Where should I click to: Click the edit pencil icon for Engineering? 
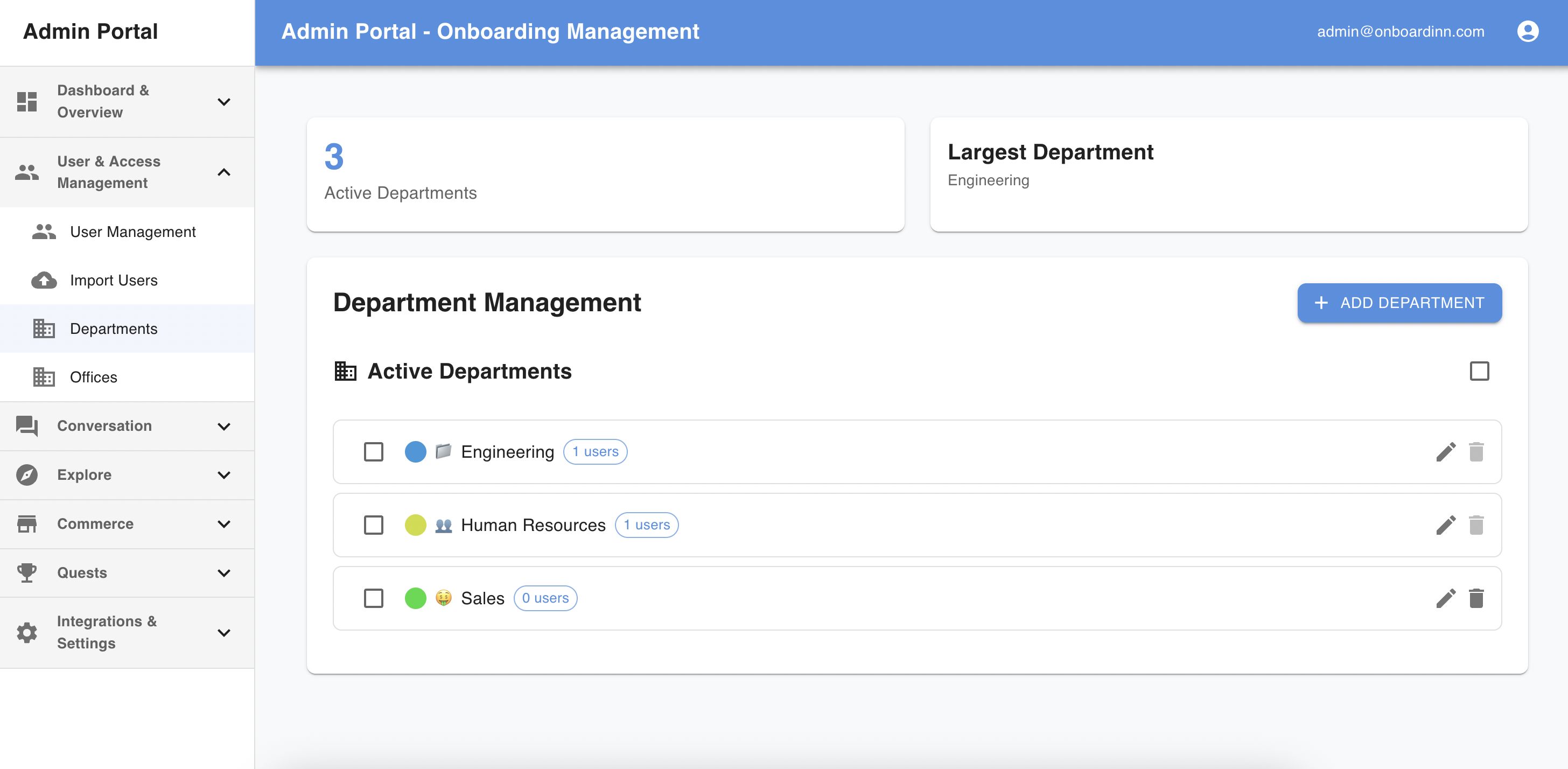pos(1447,452)
